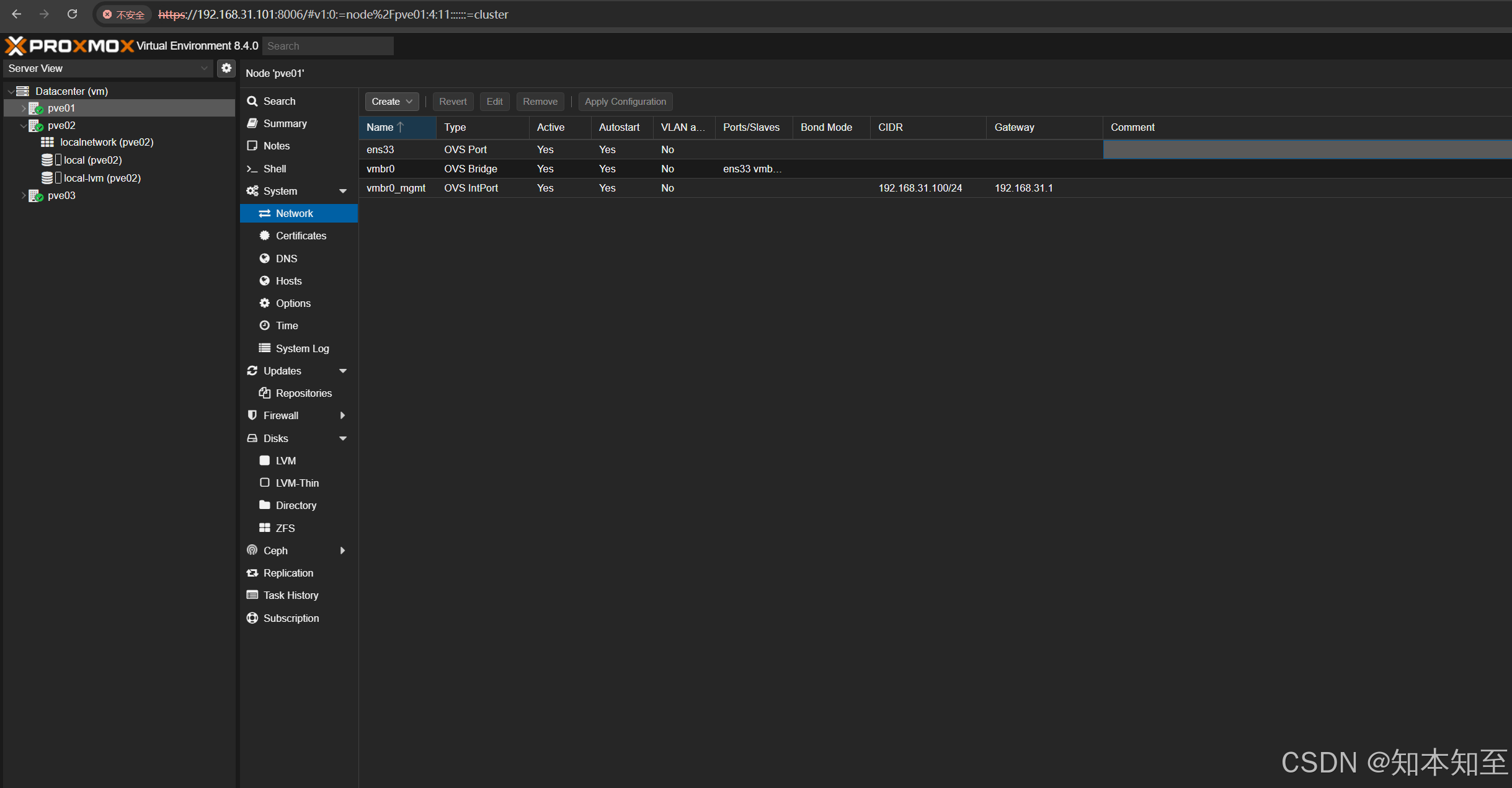
Task: Select the local-lvm (pve02) storage icon
Action: coord(47,178)
